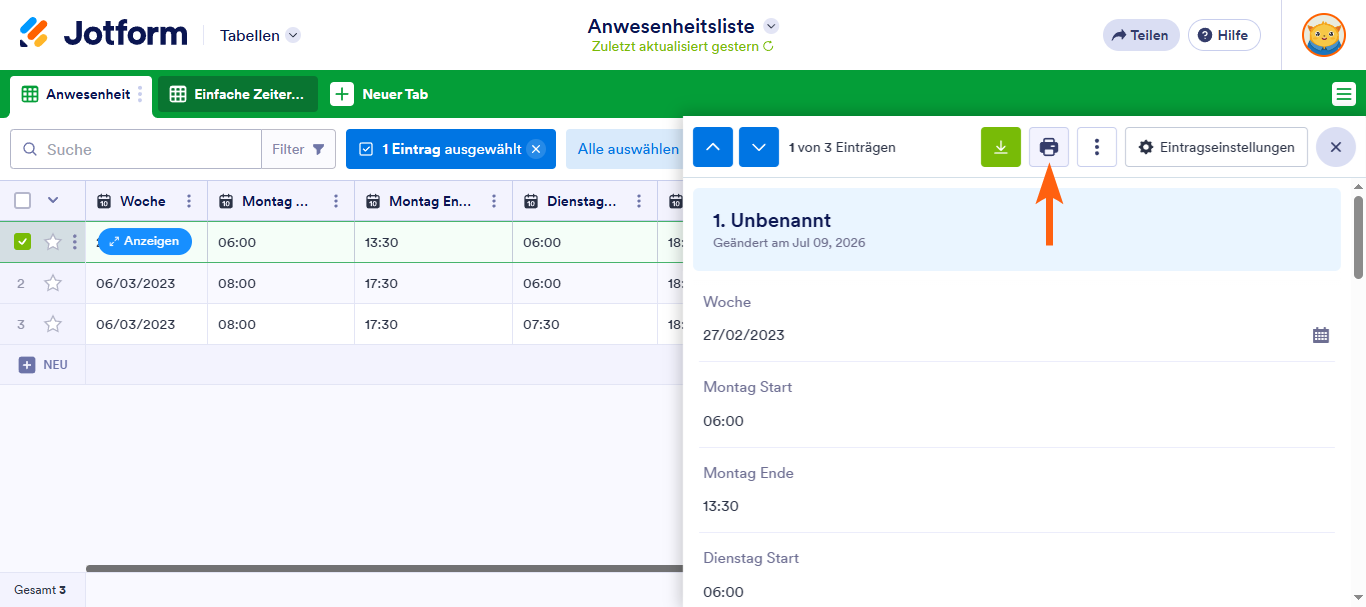Go to next entry with down arrow
1366x607 pixels.
pos(759,147)
